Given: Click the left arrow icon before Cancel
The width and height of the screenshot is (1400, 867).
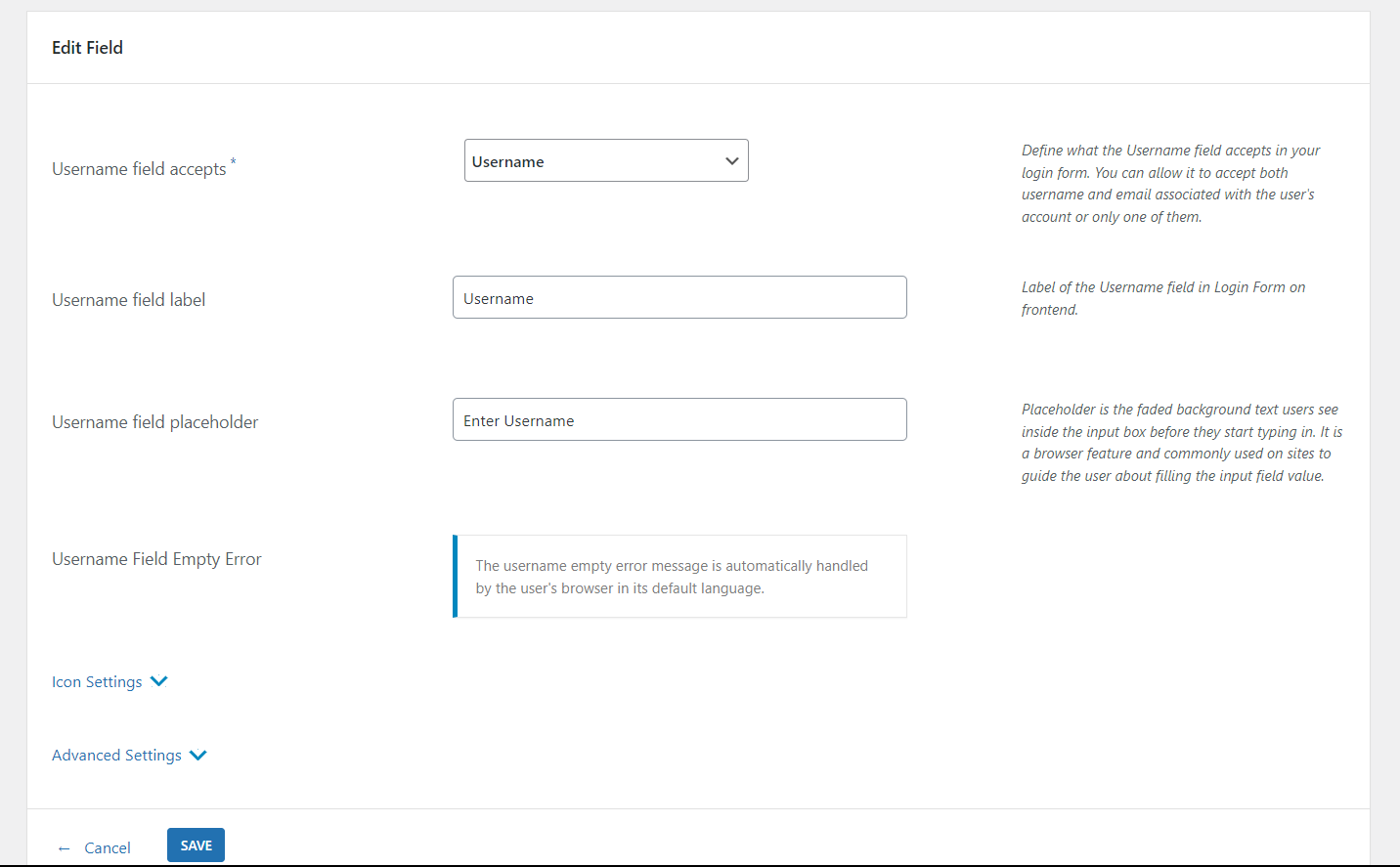Looking at the screenshot, I should (65, 848).
